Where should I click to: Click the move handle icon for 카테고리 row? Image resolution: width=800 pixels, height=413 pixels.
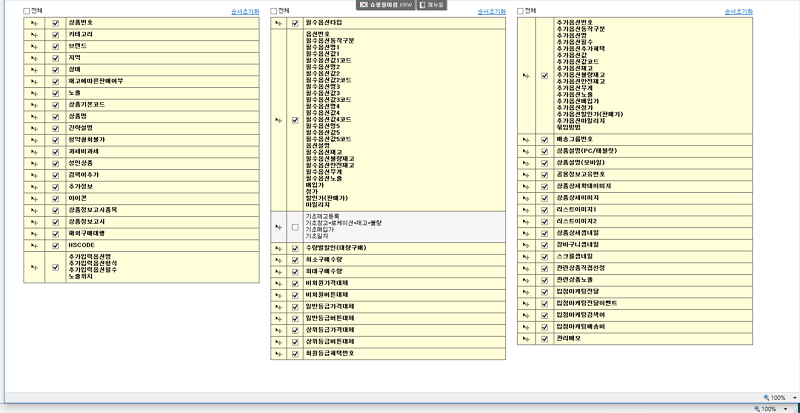35,34
